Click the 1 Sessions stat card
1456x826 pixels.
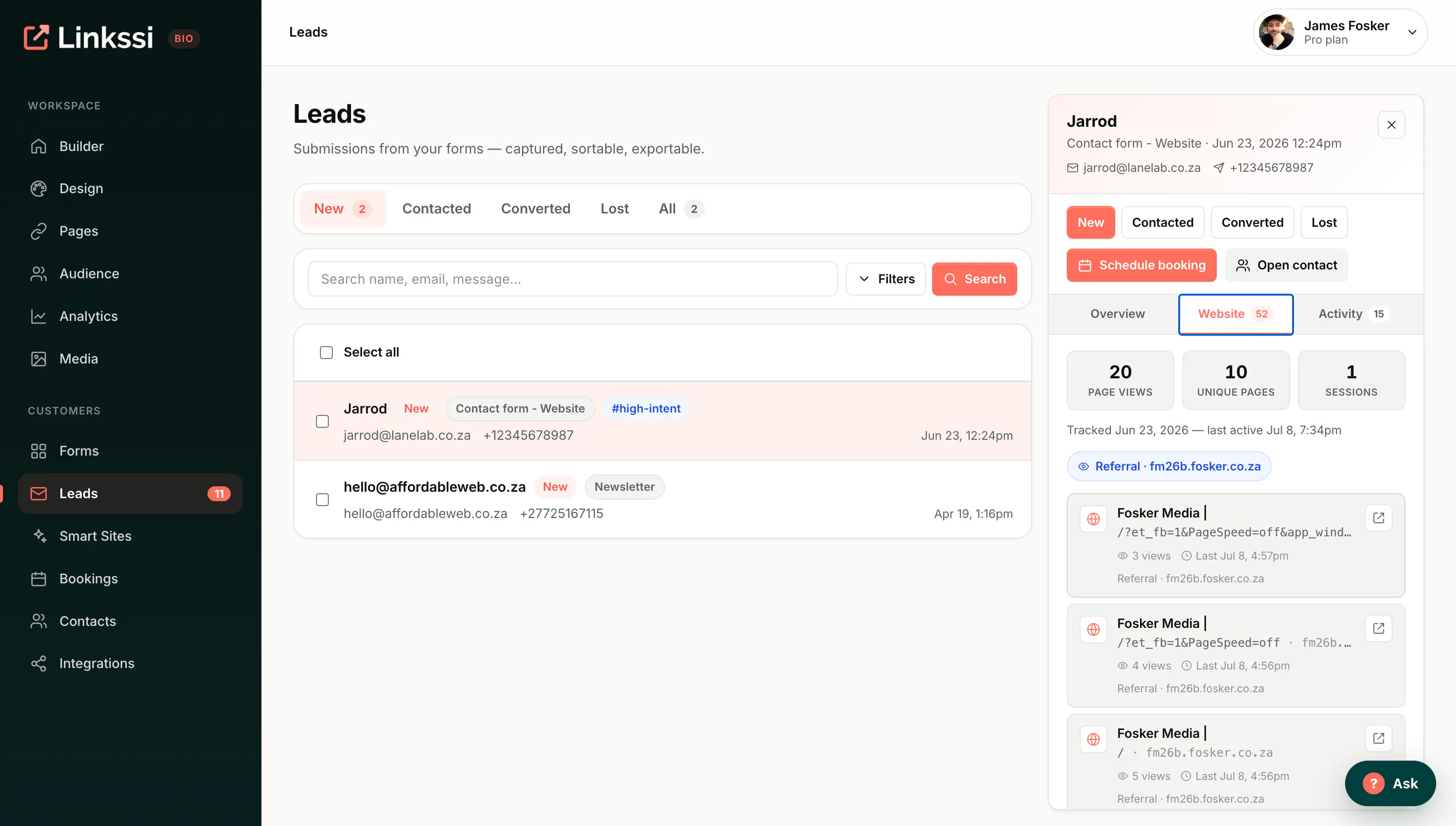pos(1351,380)
